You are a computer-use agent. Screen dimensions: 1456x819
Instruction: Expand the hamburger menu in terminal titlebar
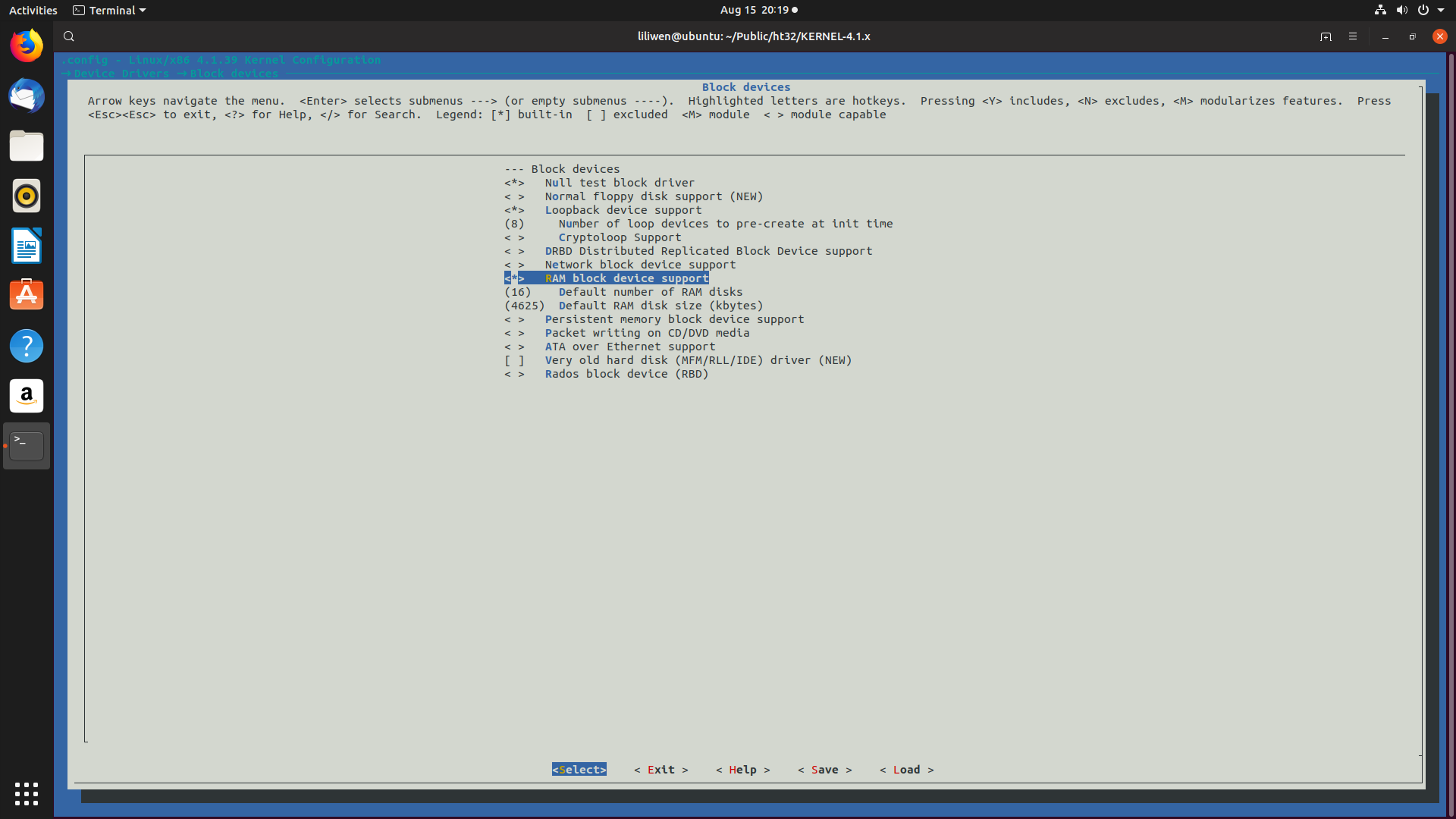(x=1353, y=36)
